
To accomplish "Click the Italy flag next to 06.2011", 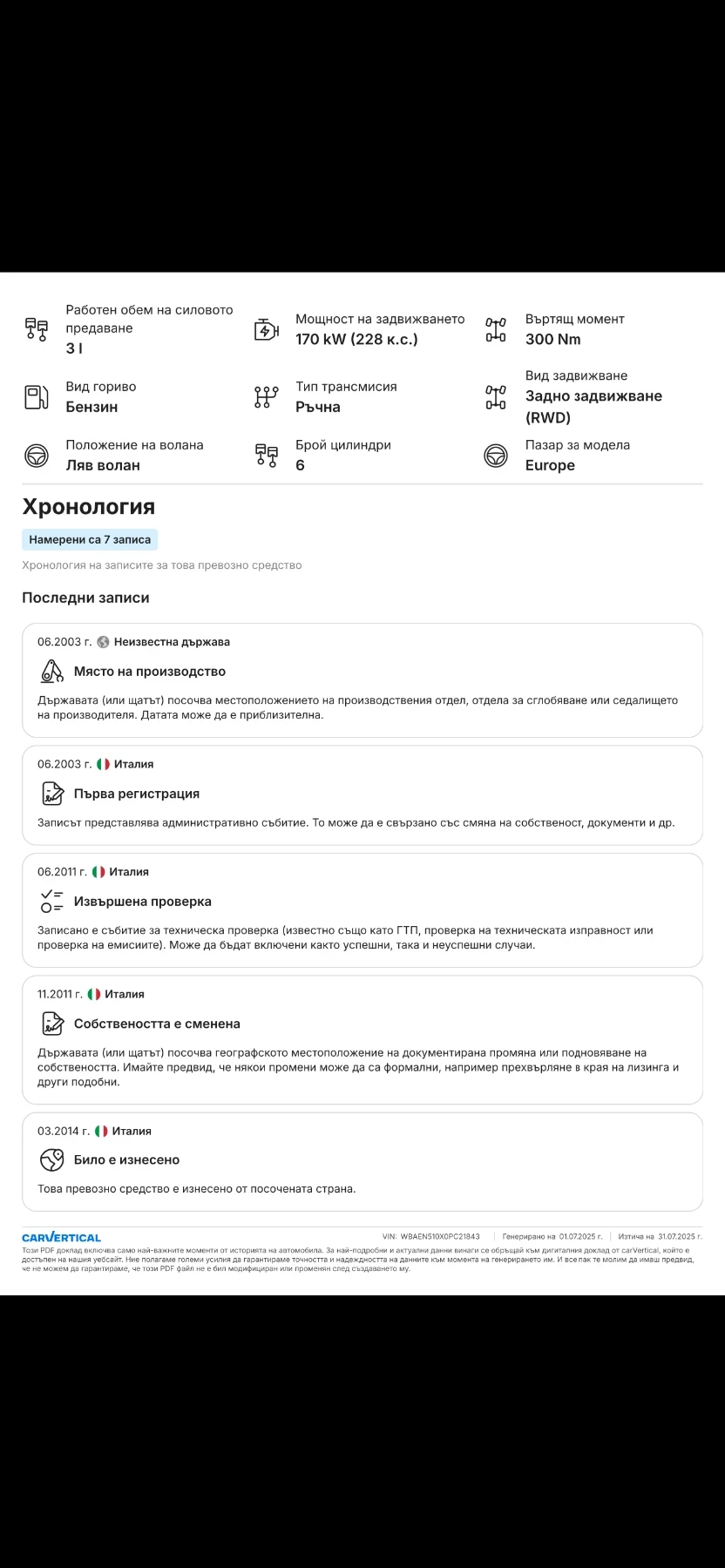I will (x=98, y=872).
